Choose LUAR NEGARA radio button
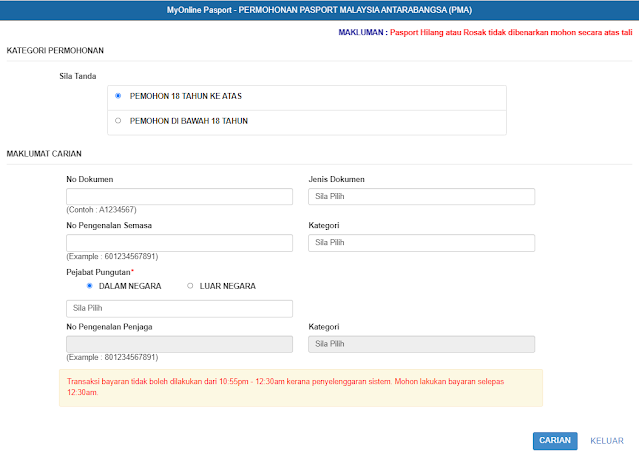This screenshot has height=454, width=639. tap(190, 286)
